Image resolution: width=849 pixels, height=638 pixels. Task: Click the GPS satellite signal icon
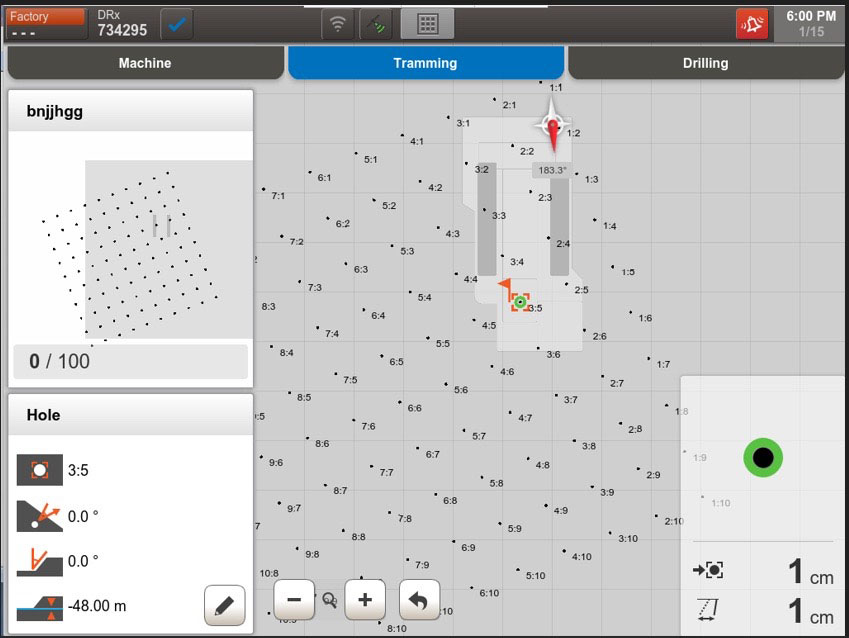(377, 23)
